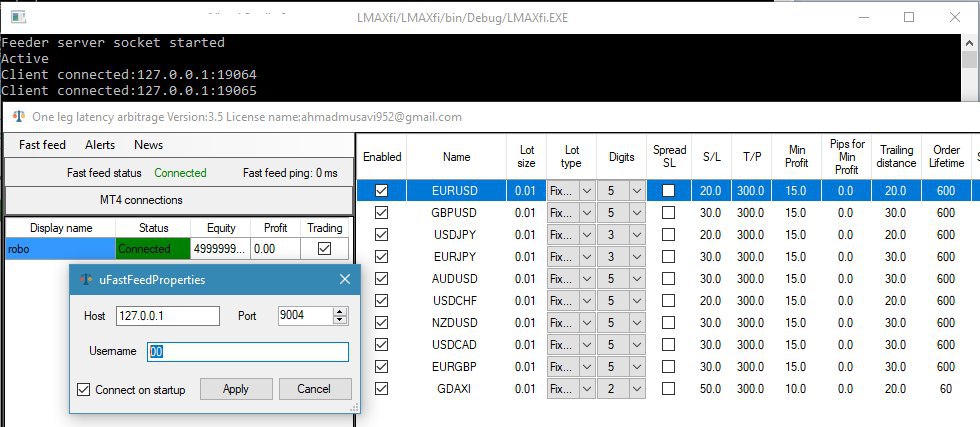Click the Trailing distance column header
Image resolution: width=980 pixels, height=427 pixels.
896,157
